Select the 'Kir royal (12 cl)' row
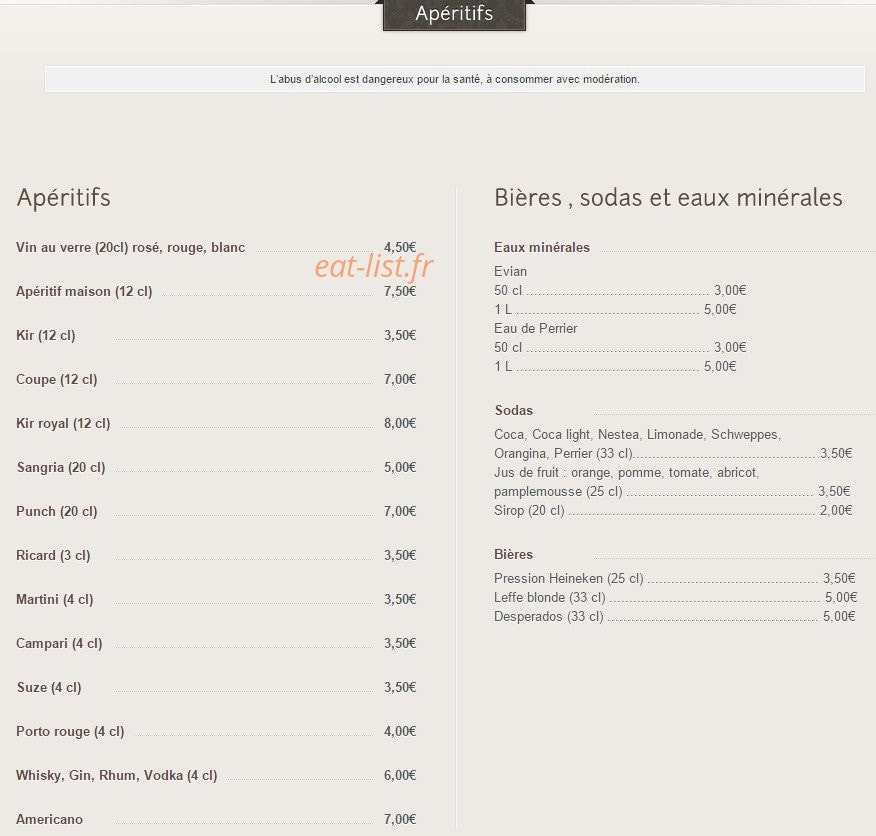This screenshot has width=876, height=836. click(216, 424)
